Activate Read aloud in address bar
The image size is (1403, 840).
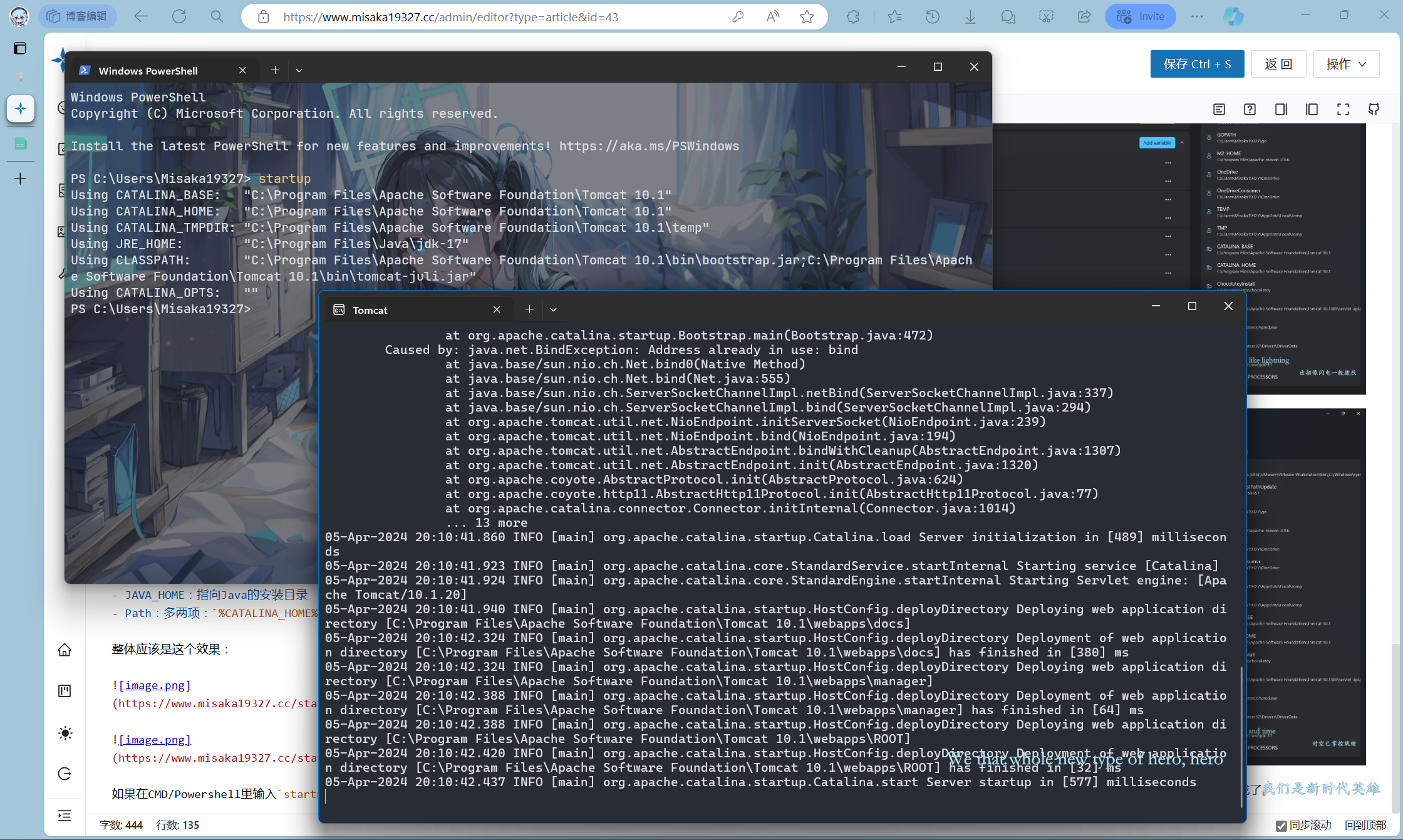[773, 17]
